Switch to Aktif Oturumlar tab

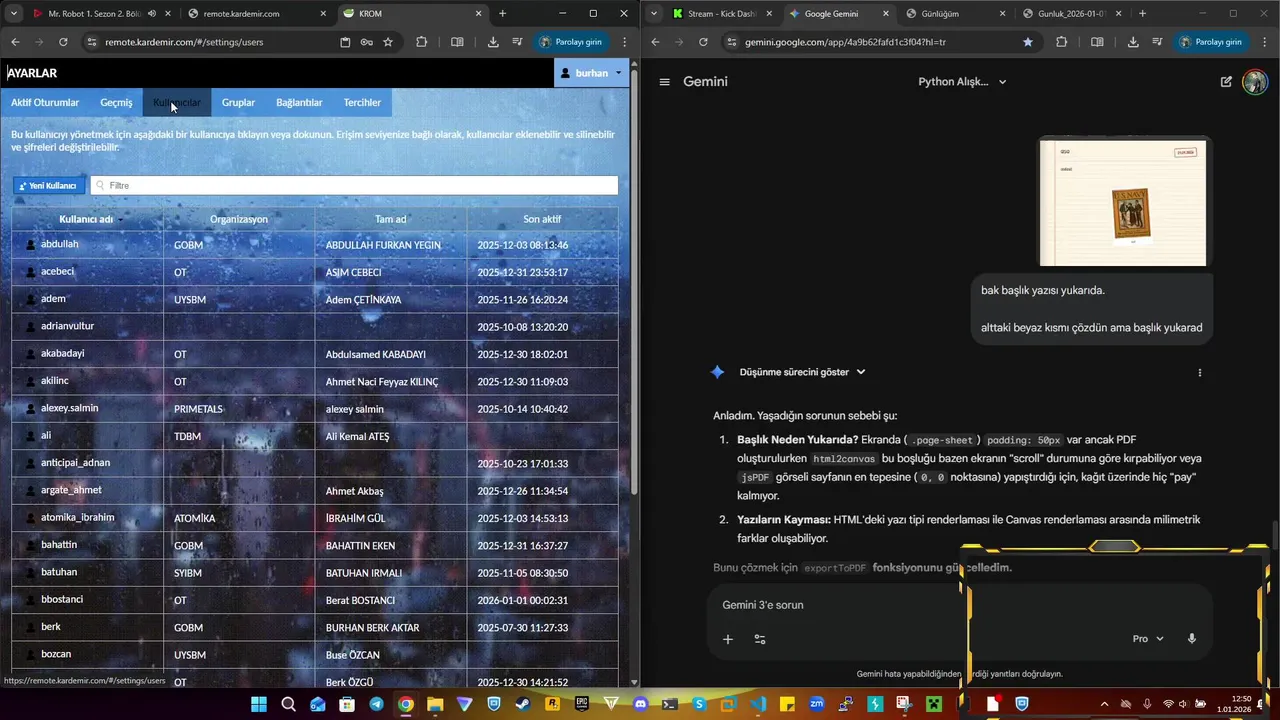point(45,102)
